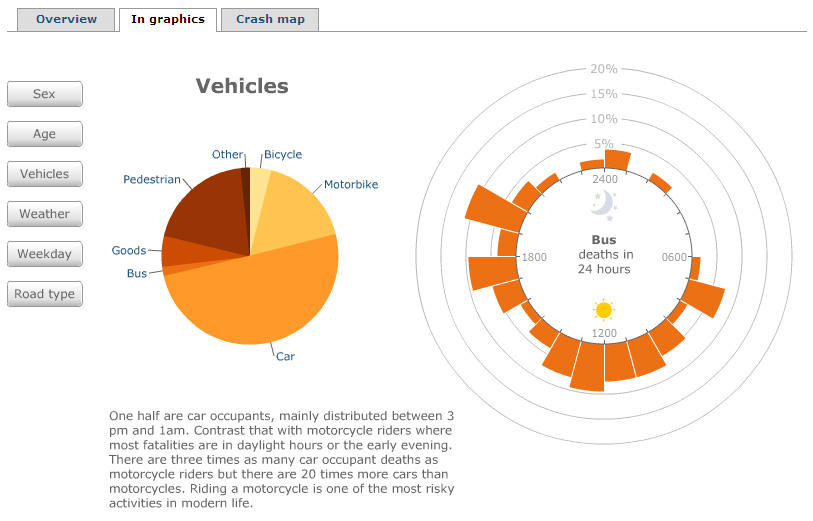
Task: Click the 1800 hour marker on dial
Action: pyautogui.click(x=534, y=258)
